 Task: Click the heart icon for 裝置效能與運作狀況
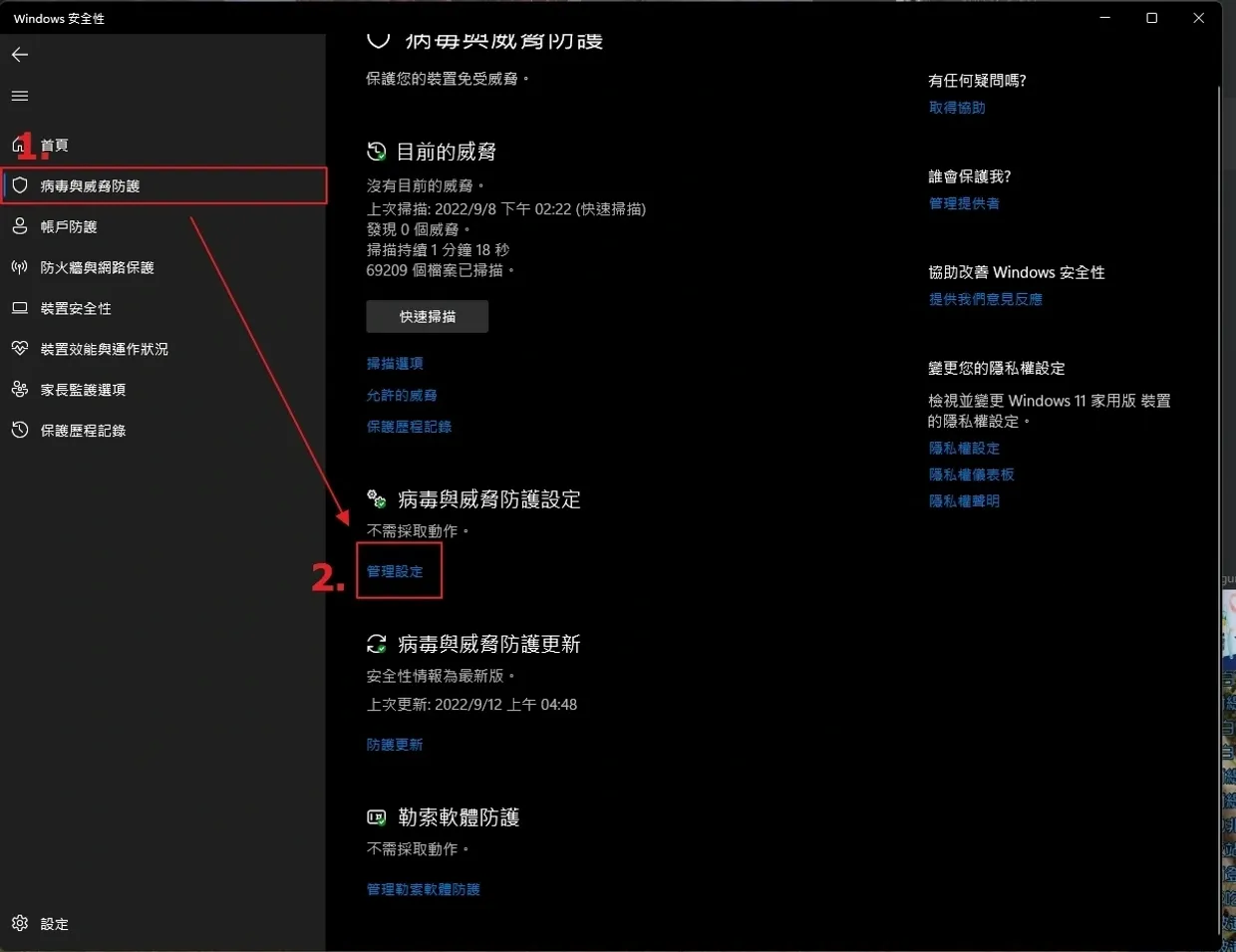click(x=20, y=349)
